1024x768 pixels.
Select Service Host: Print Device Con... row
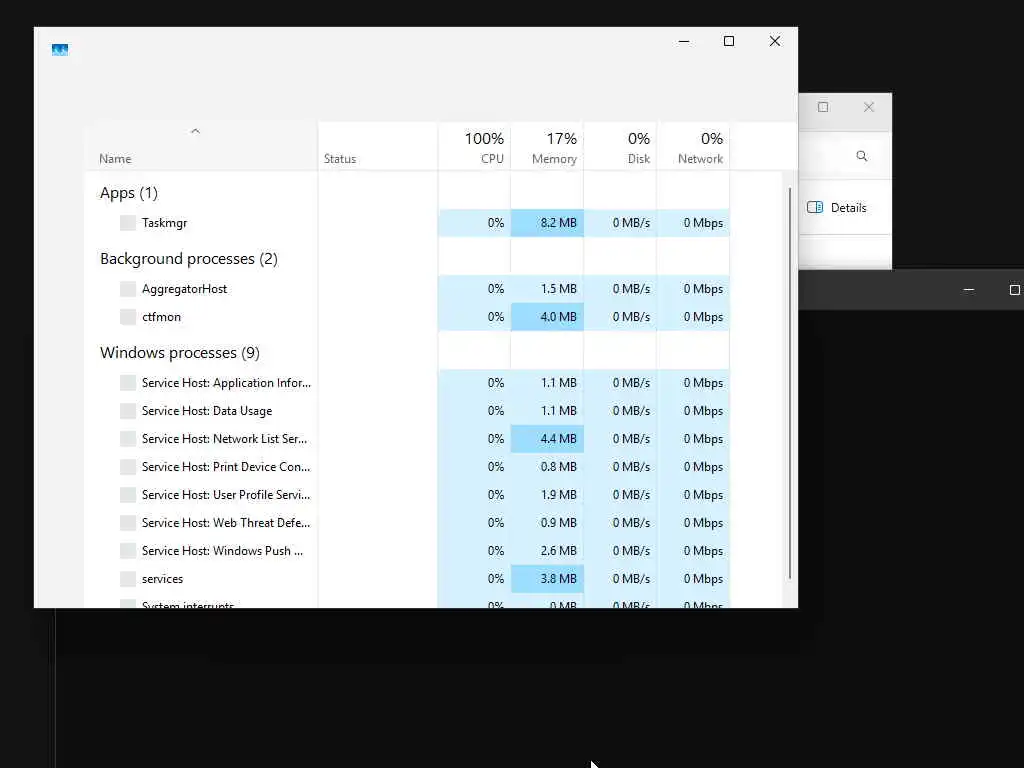click(x=408, y=467)
